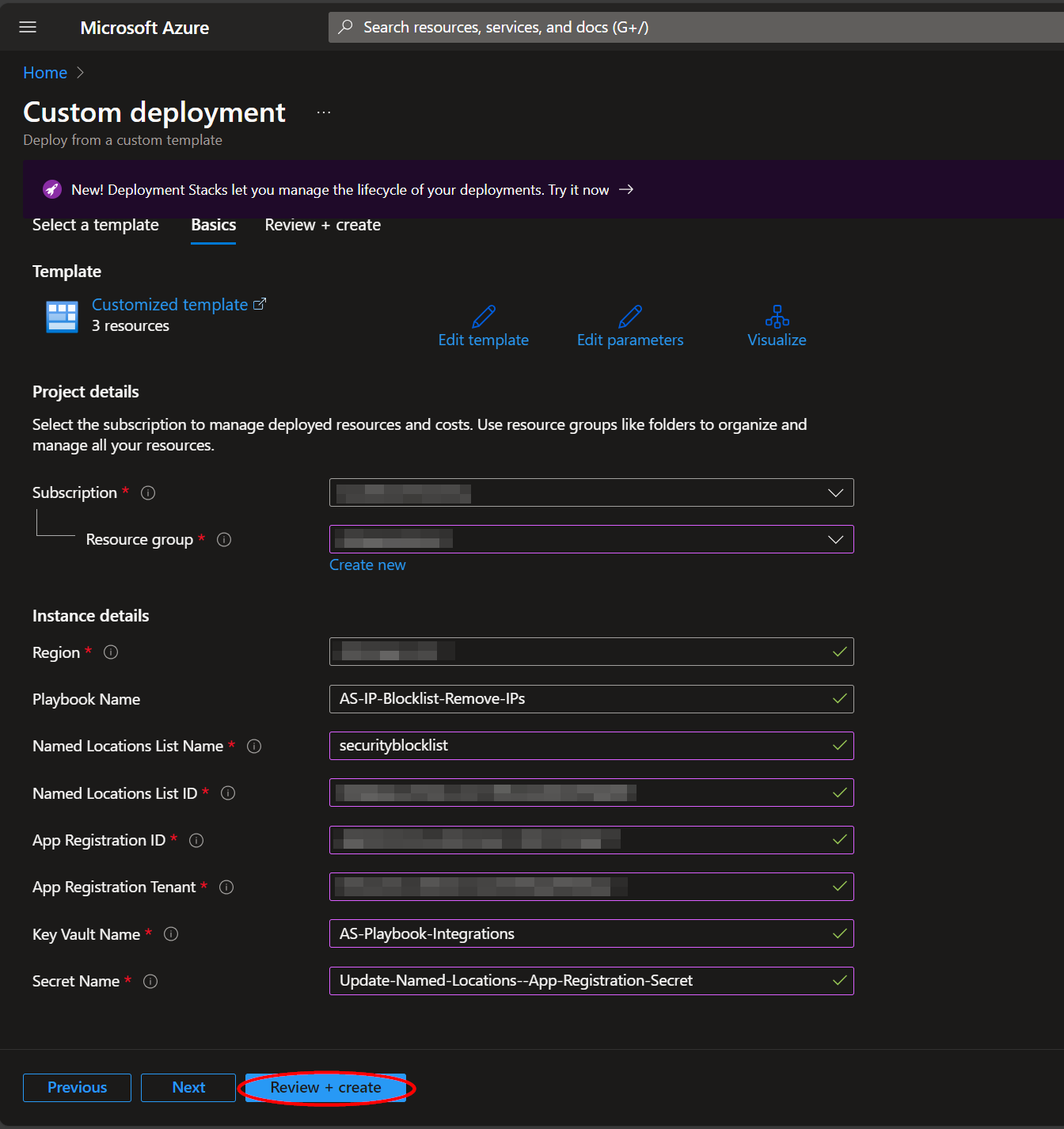Click the arrow after Try it now
The height and width of the screenshot is (1129, 1064).
(626, 189)
